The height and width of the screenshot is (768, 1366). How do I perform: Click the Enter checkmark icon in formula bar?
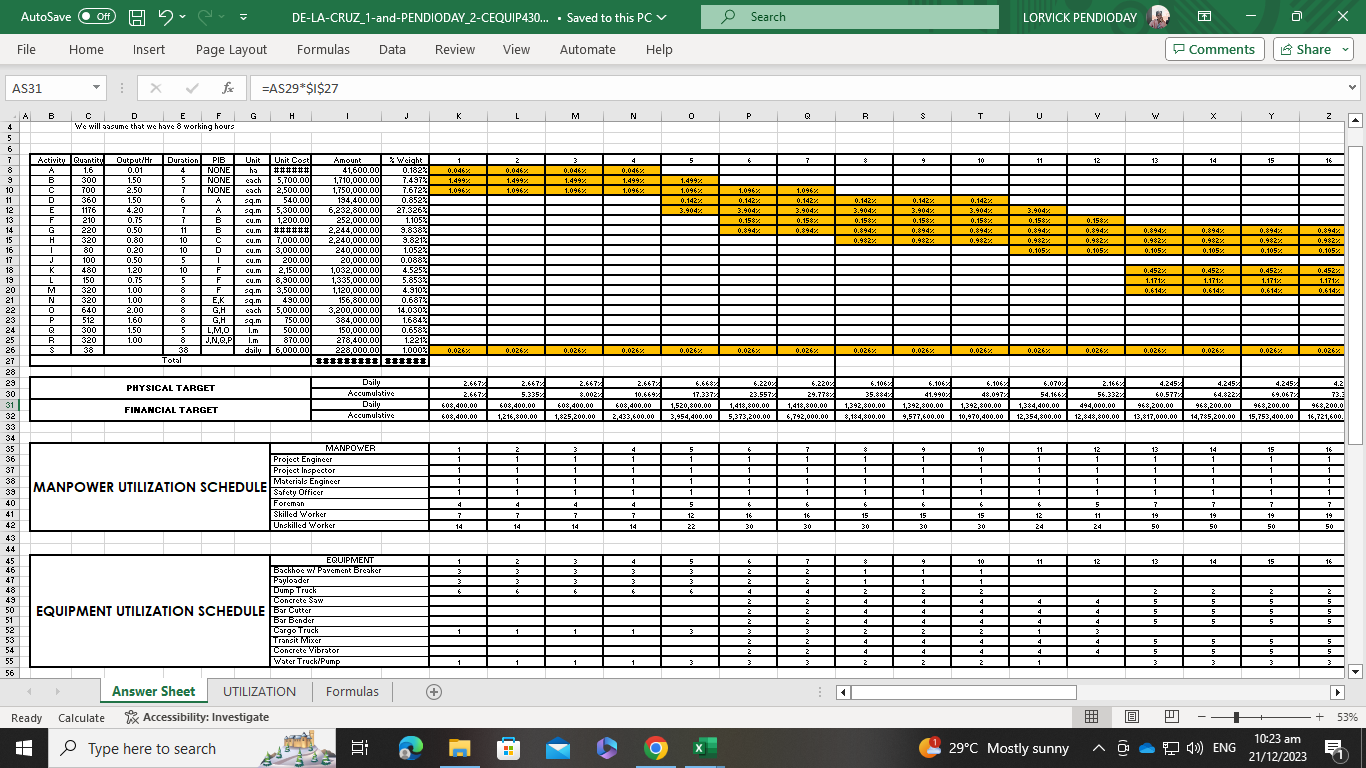[192, 88]
